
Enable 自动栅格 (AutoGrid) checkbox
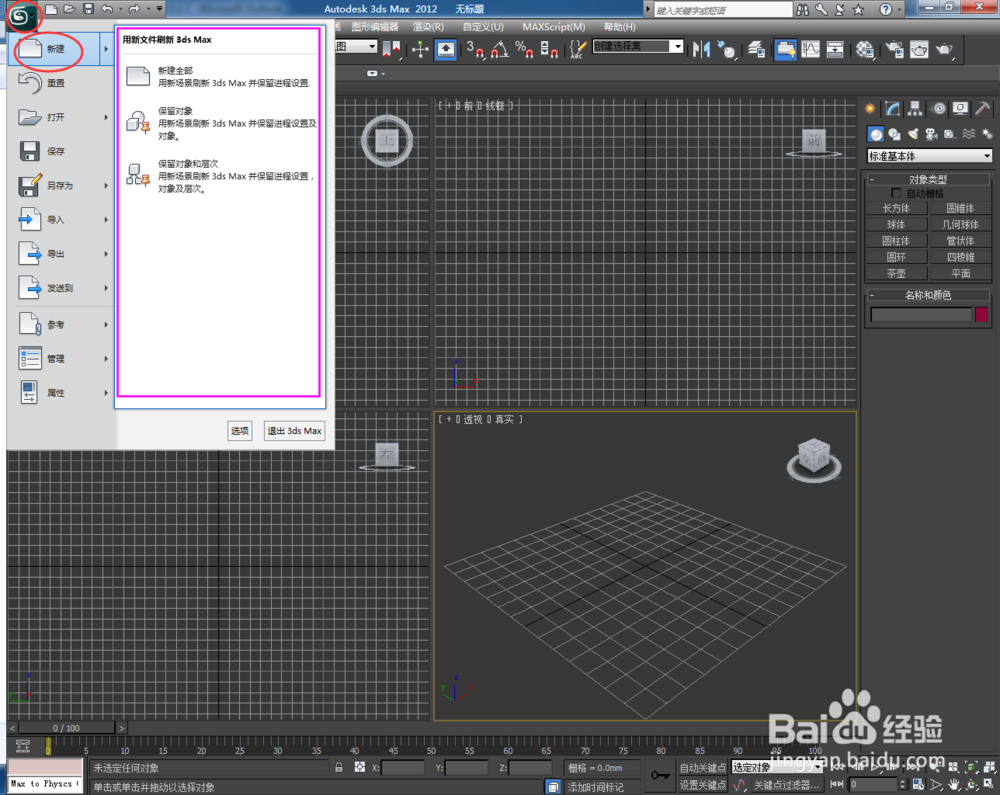pos(896,193)
